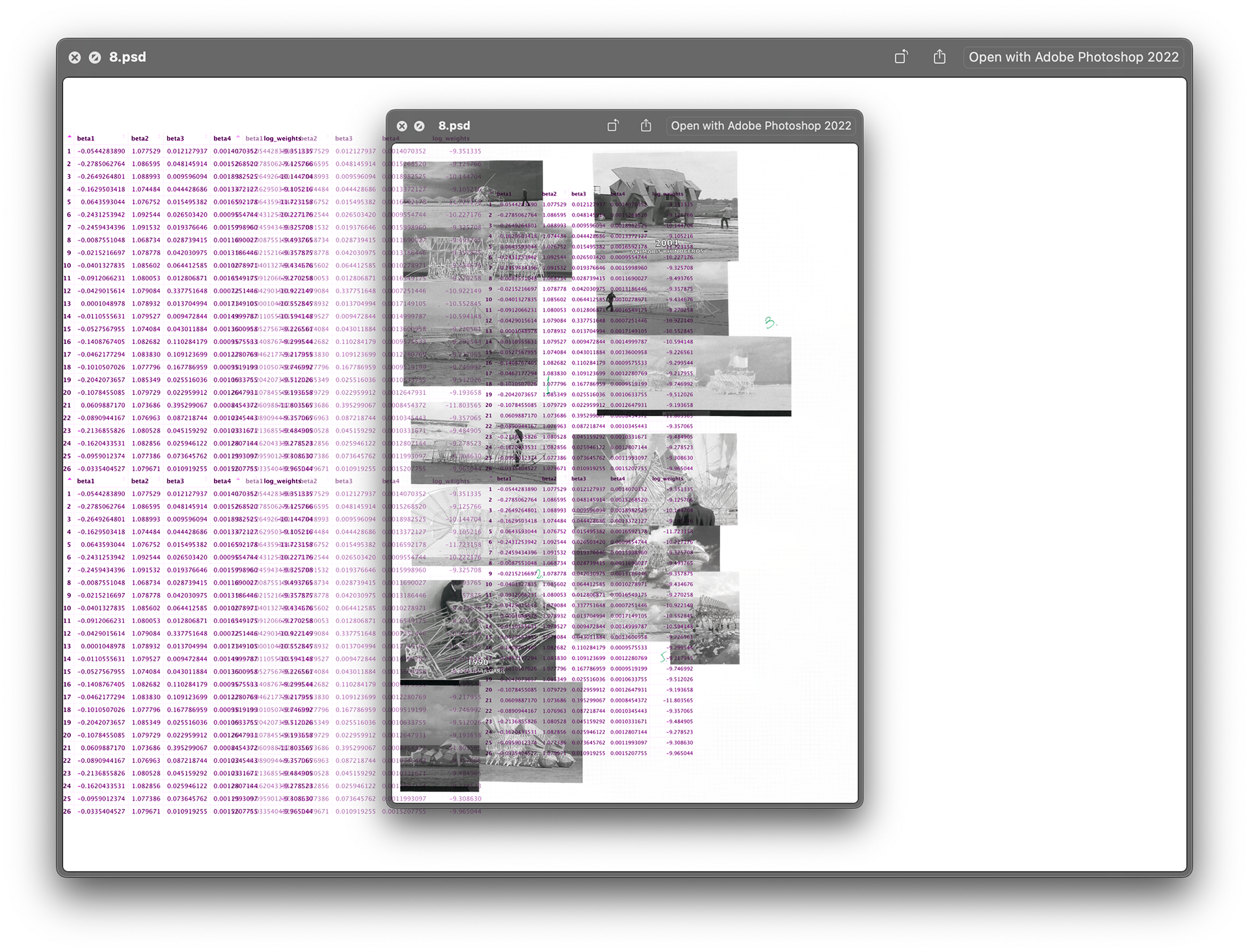Click the share icon in the outer window toolbar
This screenshot has width=1249, height=952.
(x=939, y=57)
